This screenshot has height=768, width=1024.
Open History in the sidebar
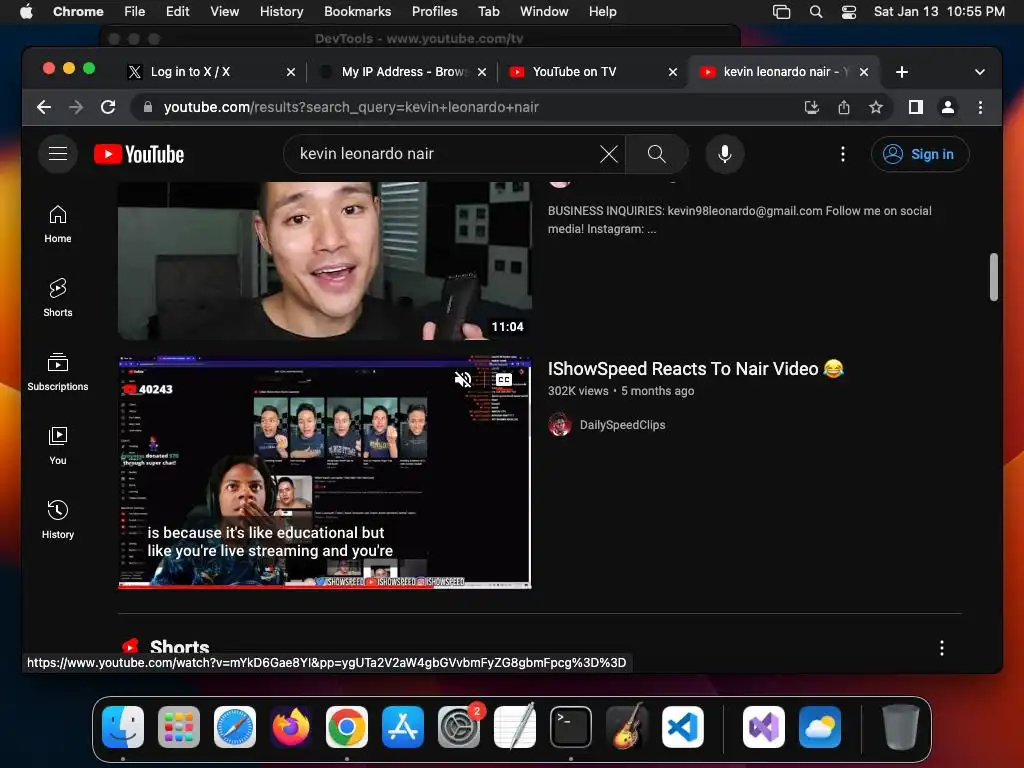57,519
